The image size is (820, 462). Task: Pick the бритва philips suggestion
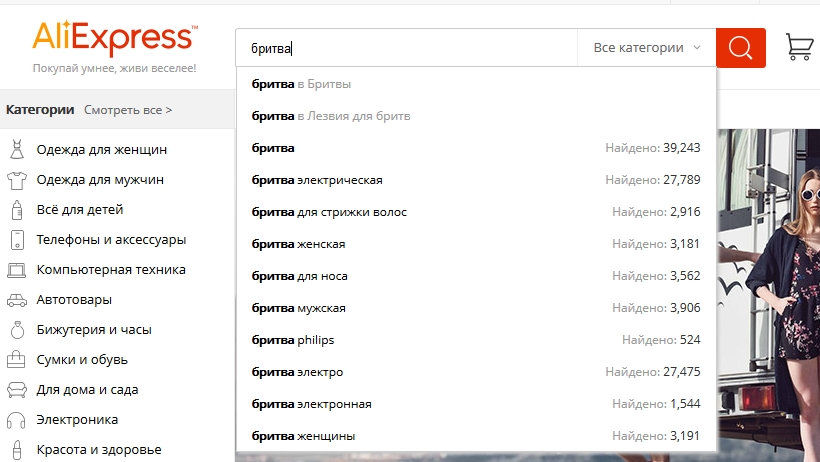pos(293,340)
